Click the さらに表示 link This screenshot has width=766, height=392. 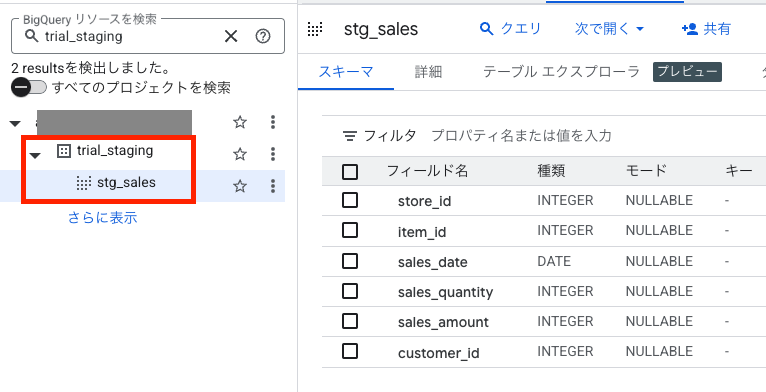[103, 218]
